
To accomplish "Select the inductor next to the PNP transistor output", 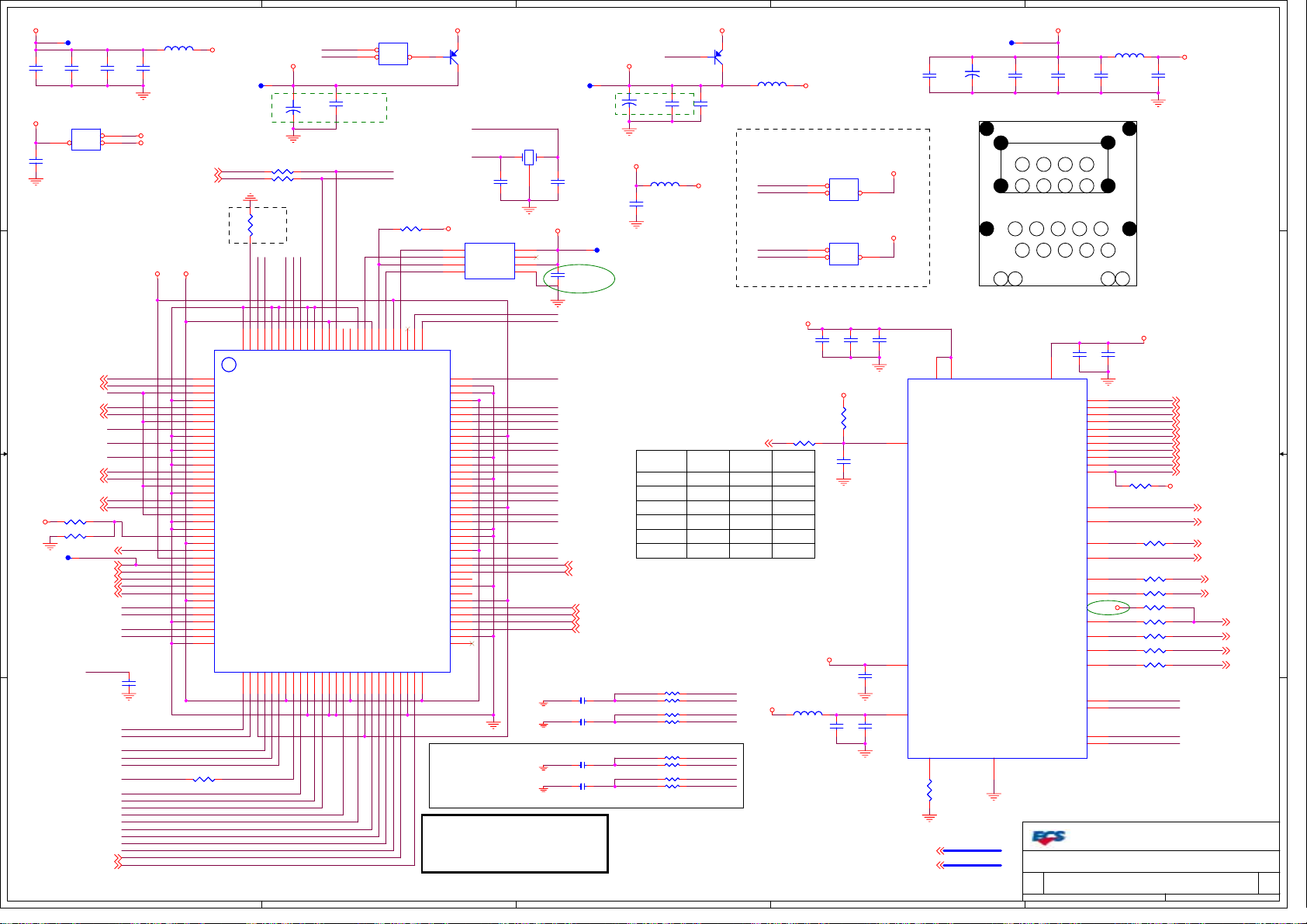I will tap(772, 84).
